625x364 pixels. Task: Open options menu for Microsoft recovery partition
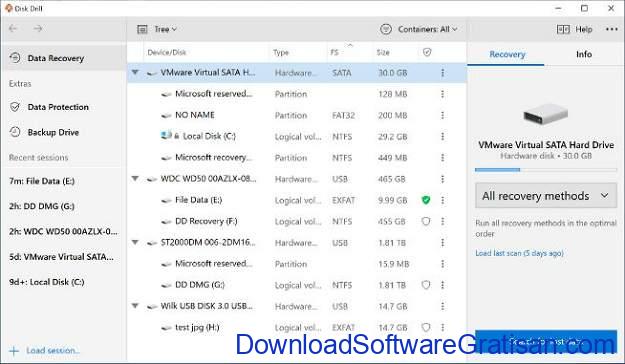coord(442,158)
